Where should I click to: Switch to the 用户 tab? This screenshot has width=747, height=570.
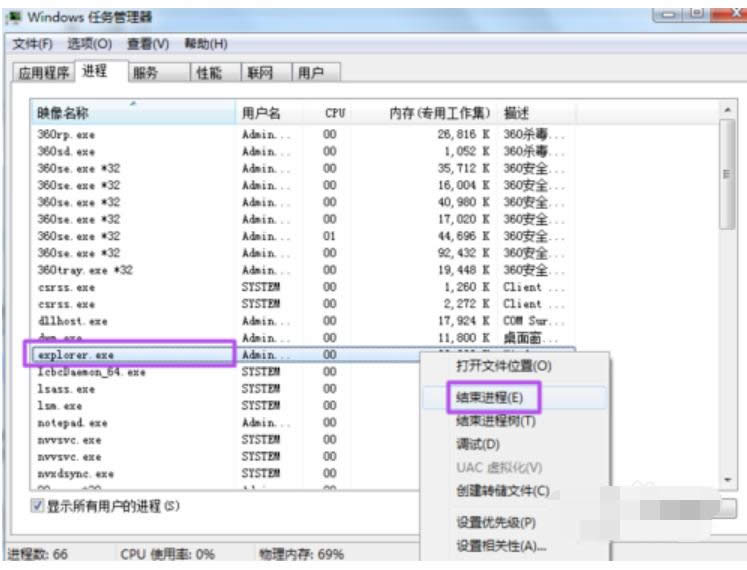point(315,73)
